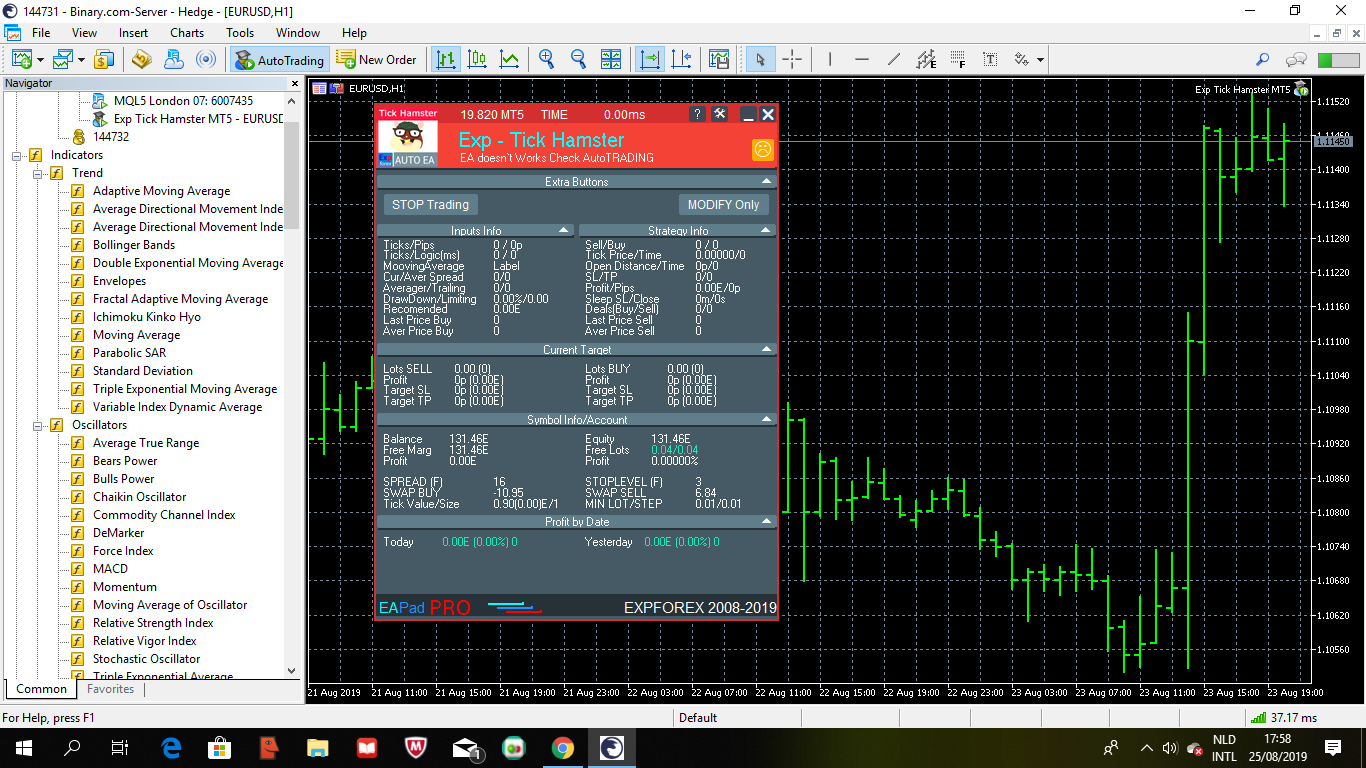Switch to the Common tab in Navigator
The width and height of the screenshot is (1366, 768).
[x=42, y=689]
